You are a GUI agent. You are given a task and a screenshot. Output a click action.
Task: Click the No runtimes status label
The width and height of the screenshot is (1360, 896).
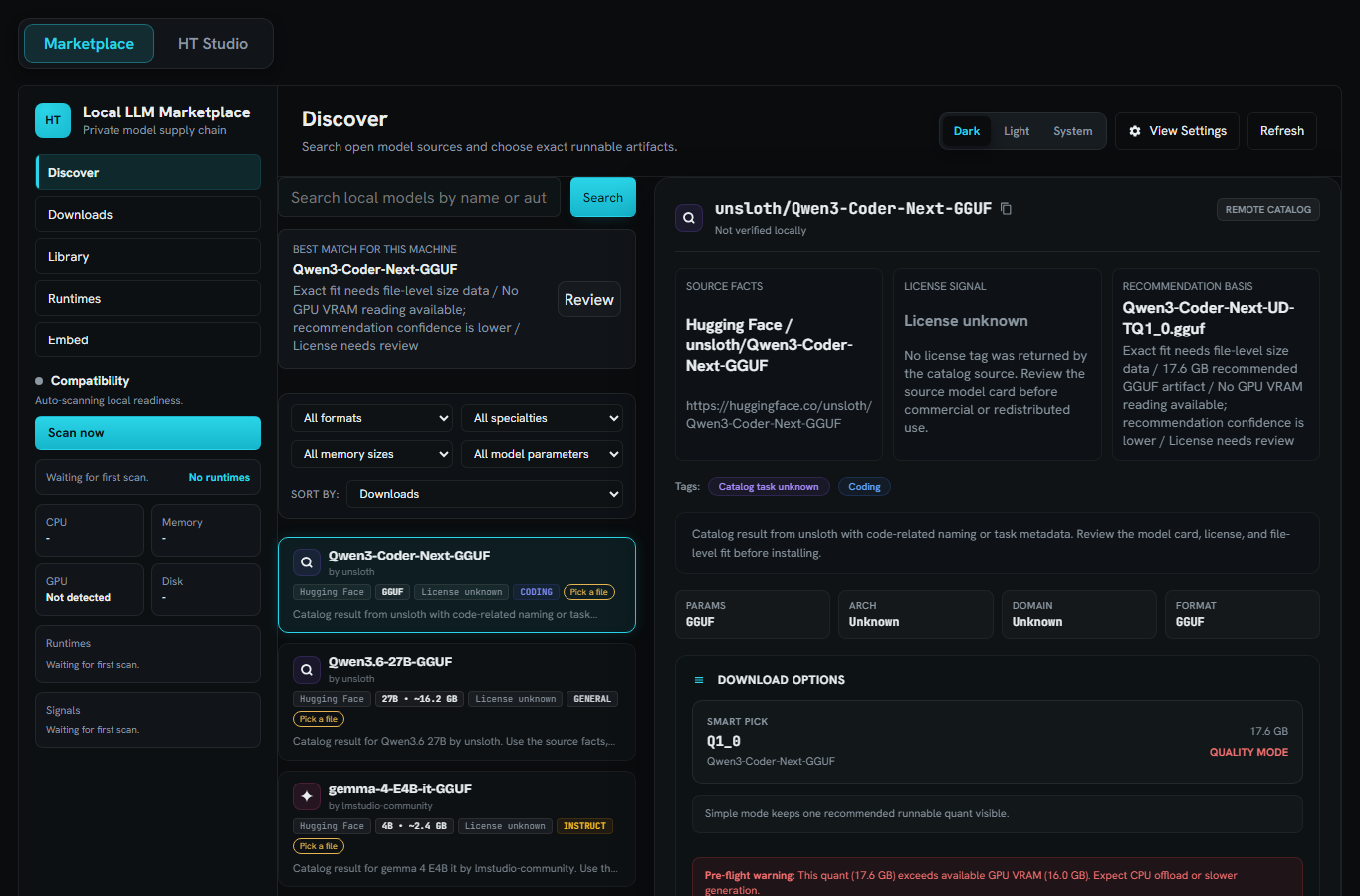(x=219, y=478)
